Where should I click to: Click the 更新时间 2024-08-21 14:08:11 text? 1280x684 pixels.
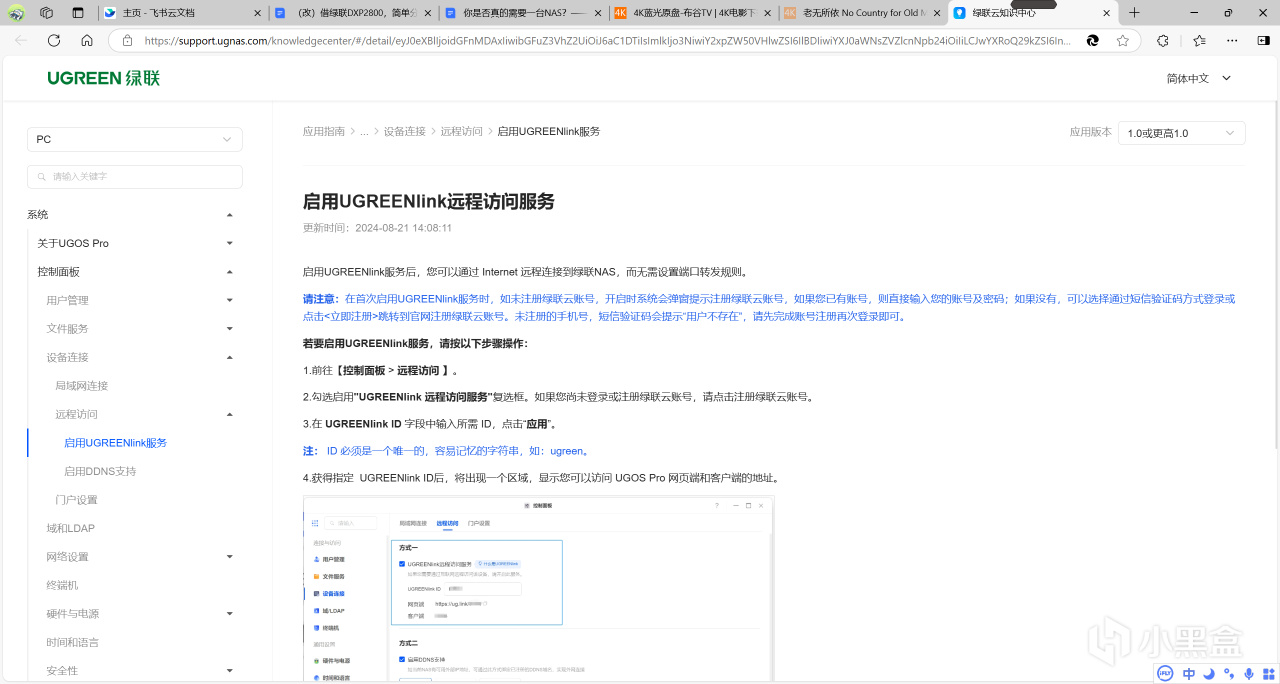point(378,228)
